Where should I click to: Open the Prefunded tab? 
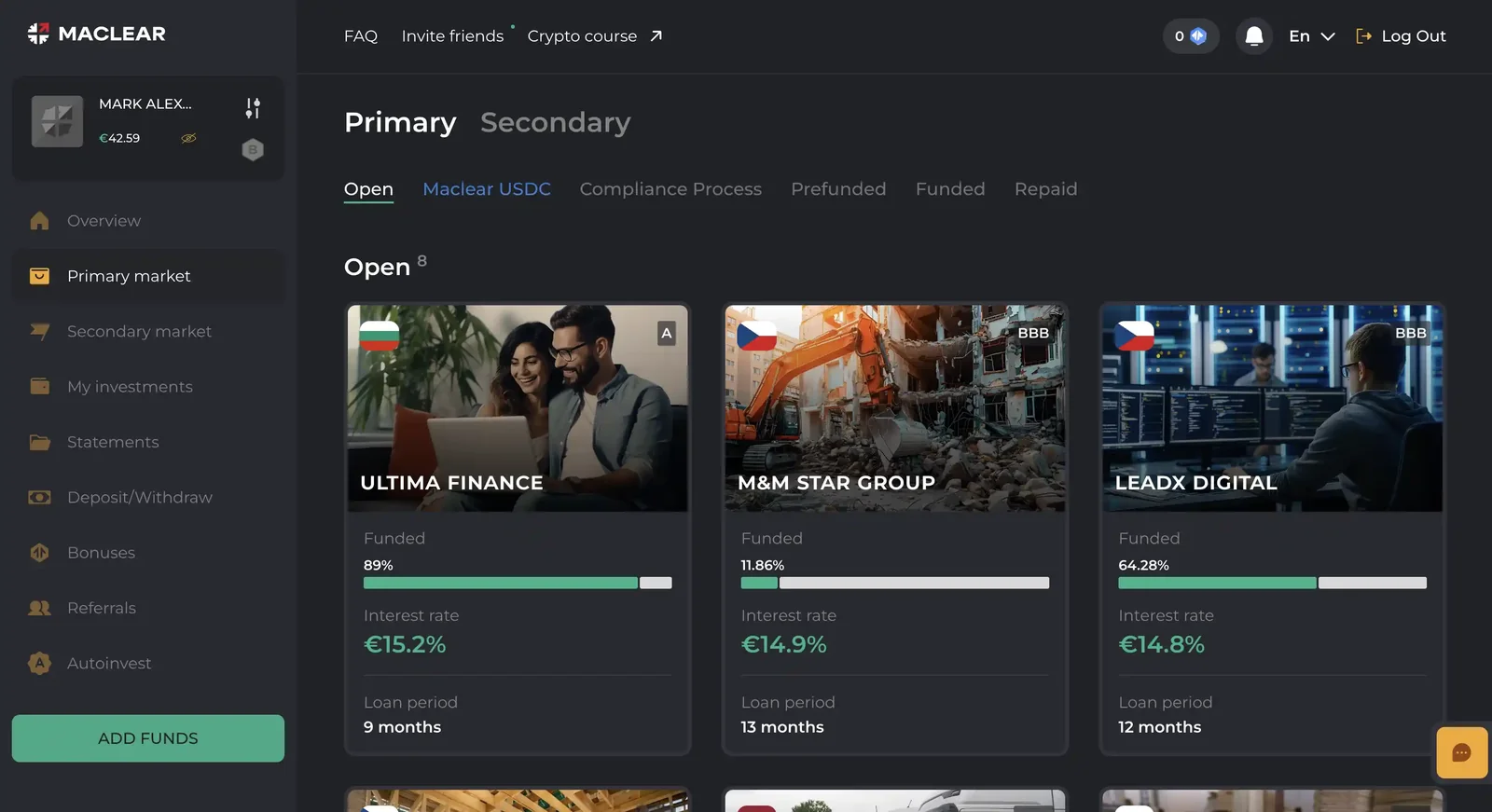[x=838, y=189]
